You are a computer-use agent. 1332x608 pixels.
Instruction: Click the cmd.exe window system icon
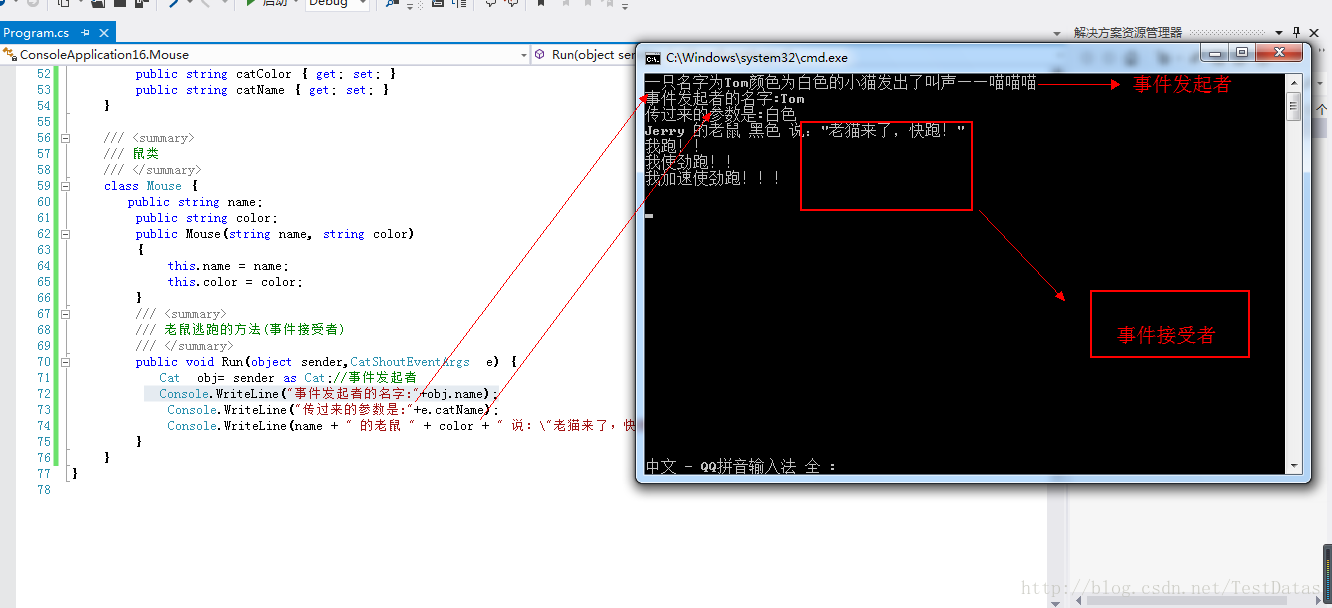point(653,58)
